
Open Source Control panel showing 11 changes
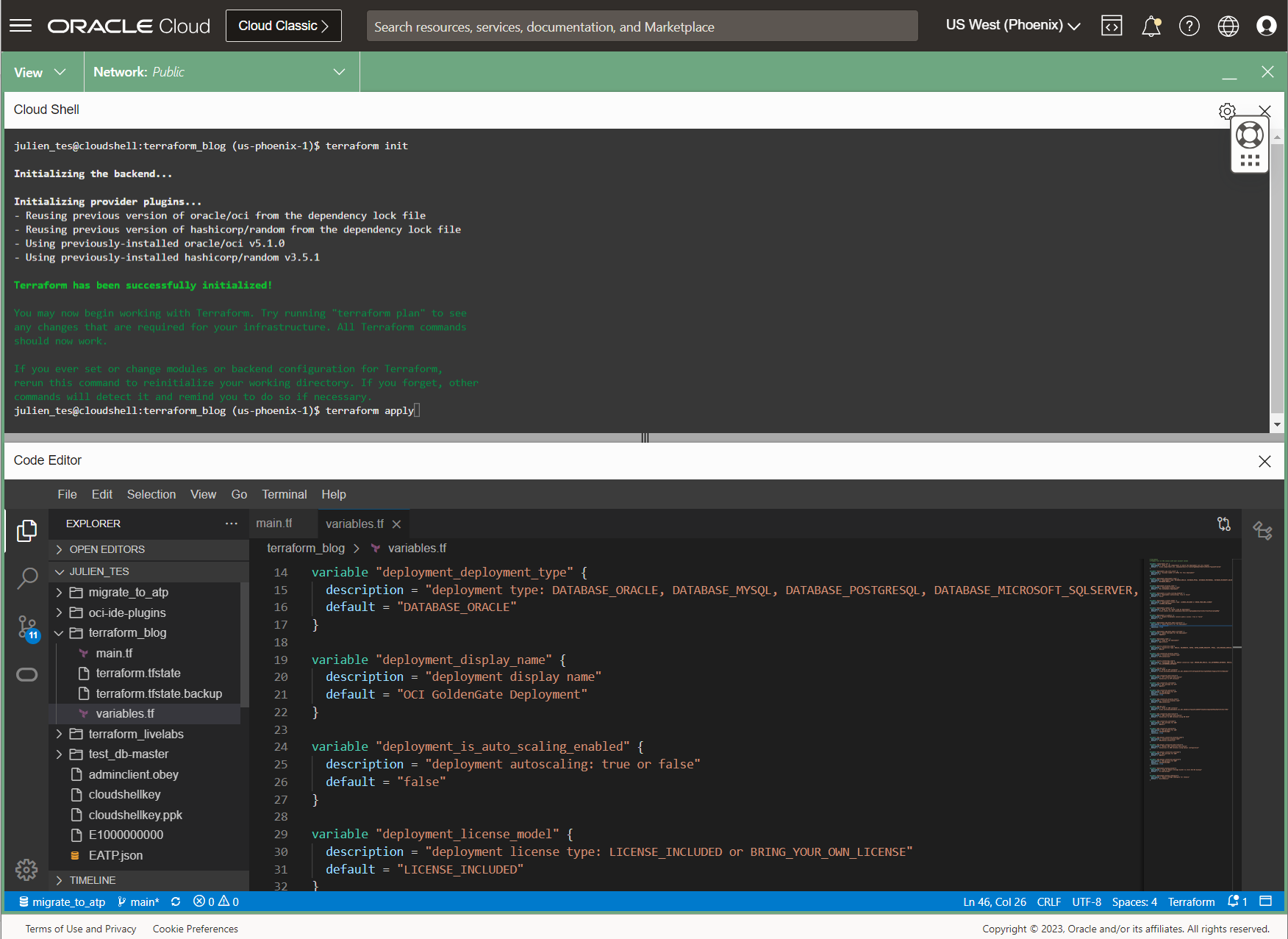click(27, 627)
